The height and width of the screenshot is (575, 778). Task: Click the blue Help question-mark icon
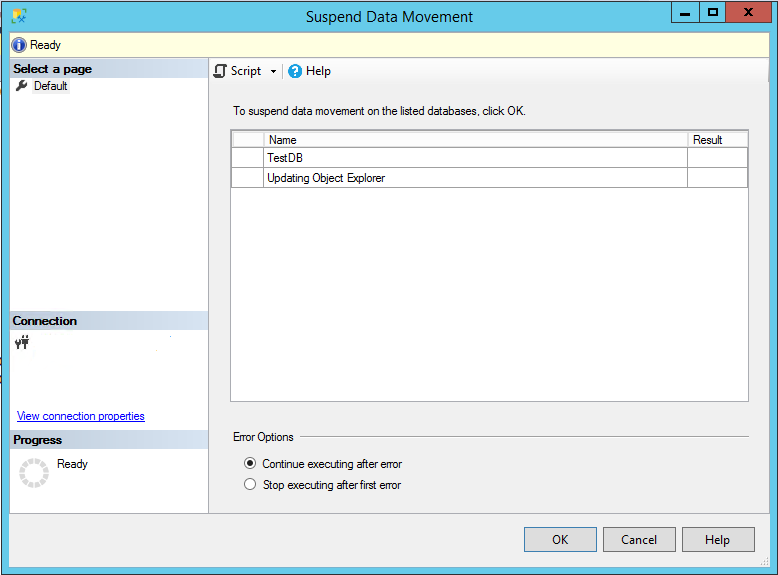295,71
